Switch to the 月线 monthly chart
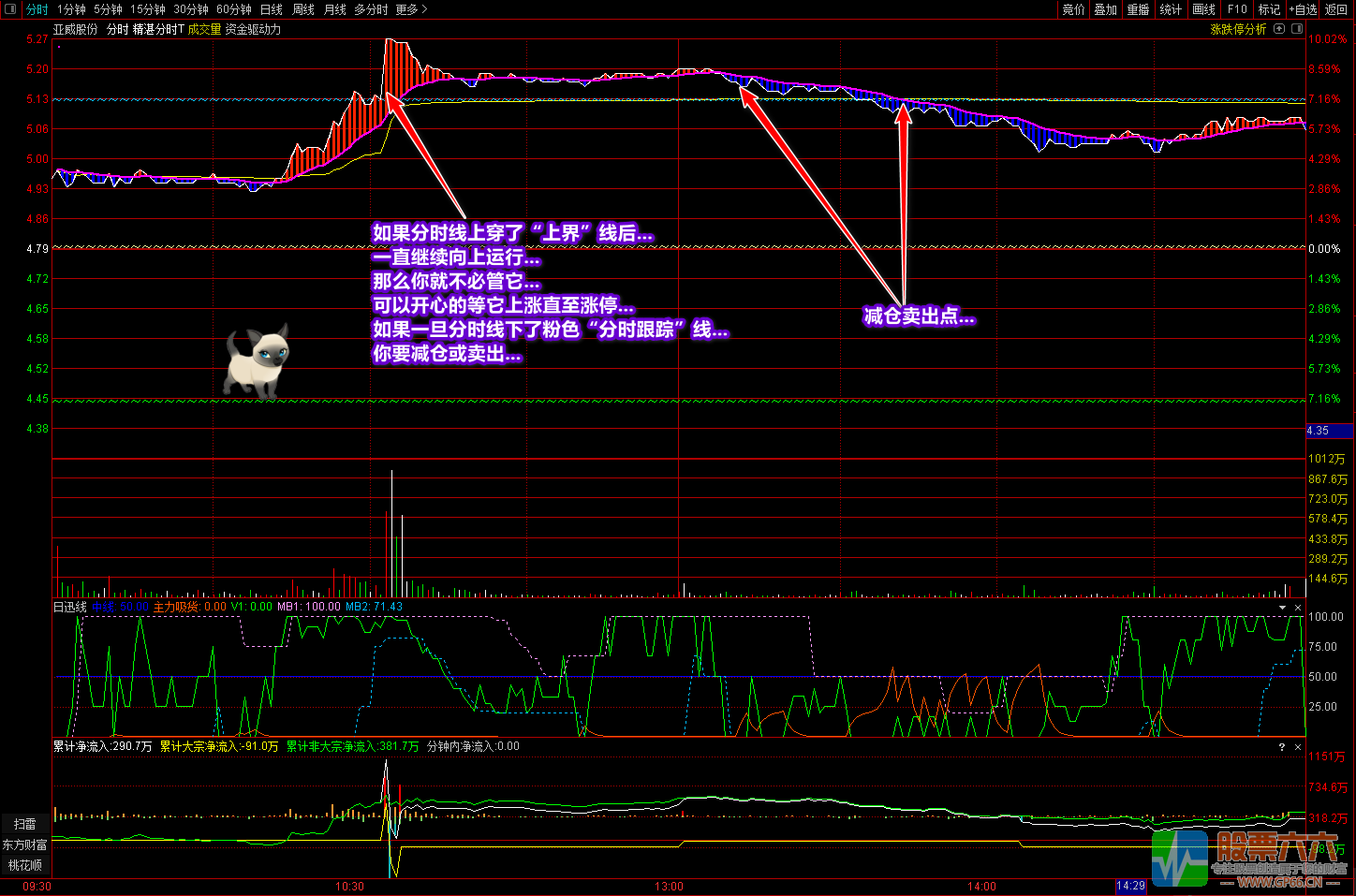 pos(335,9)
